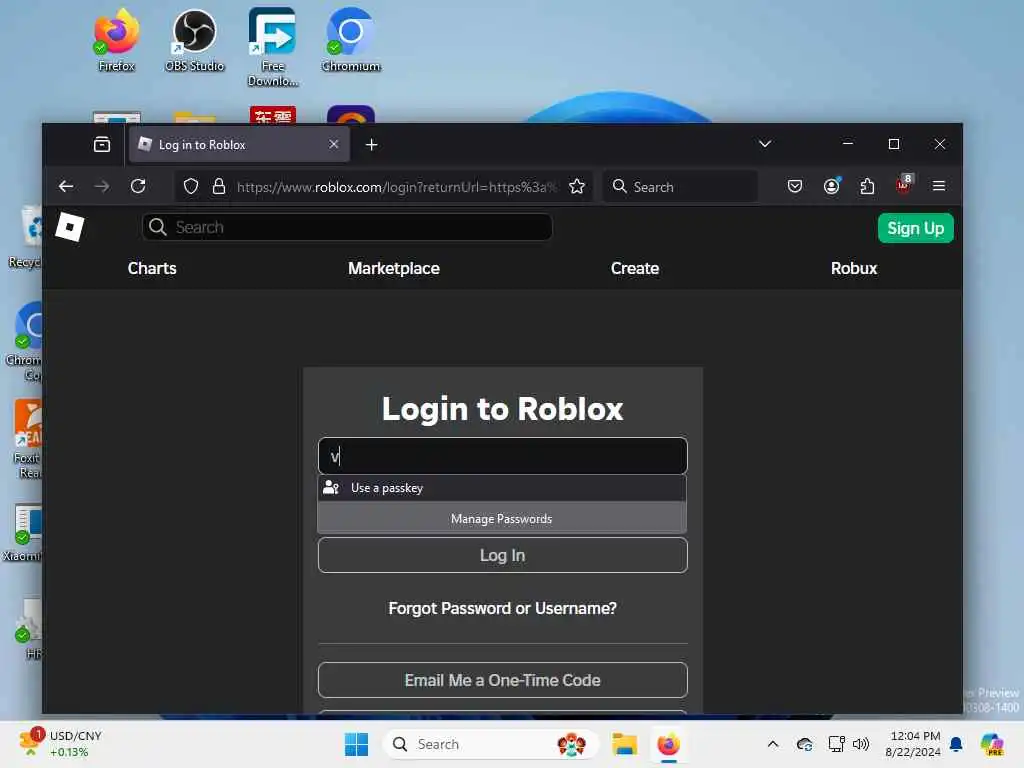Open the Foxit Reader desktop shortcut
1024x768 pixels.
coord(27,439)
